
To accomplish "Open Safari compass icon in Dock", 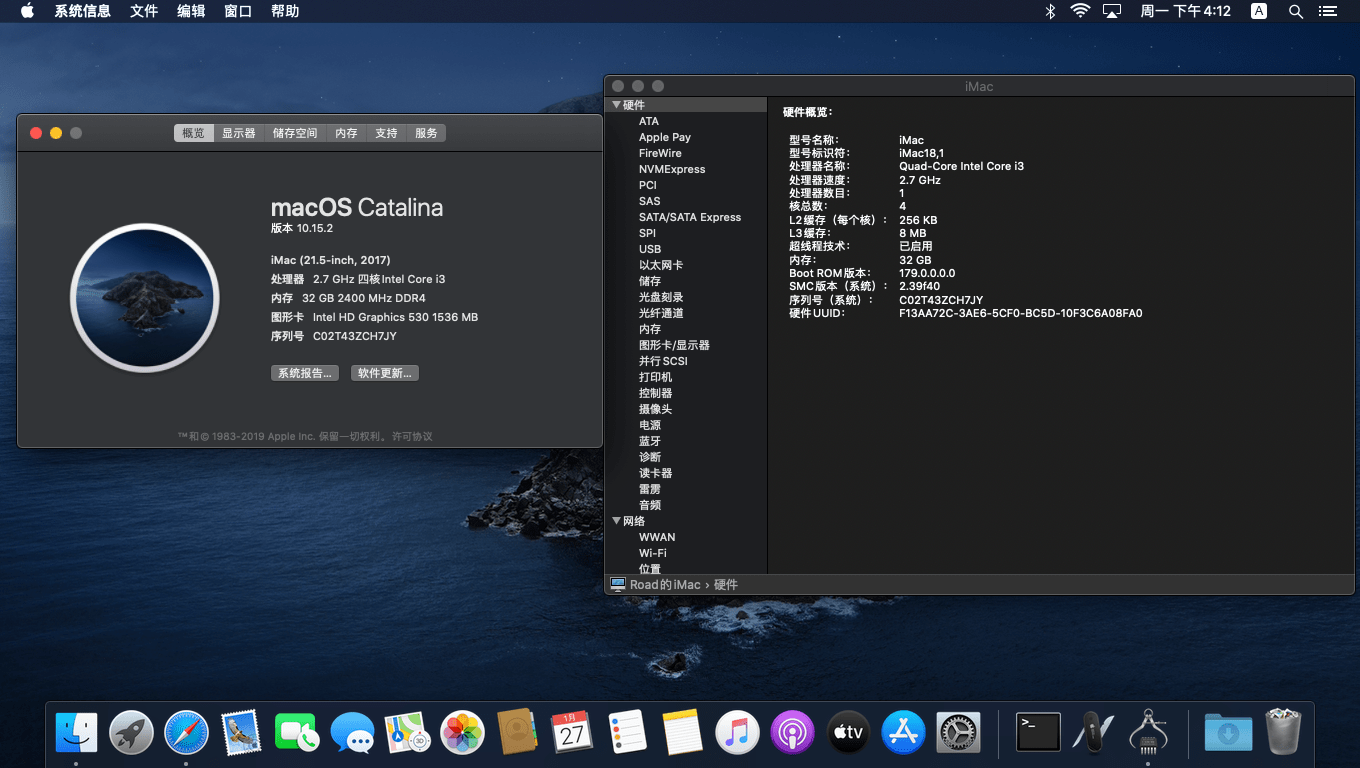I will tap(186, 733).
